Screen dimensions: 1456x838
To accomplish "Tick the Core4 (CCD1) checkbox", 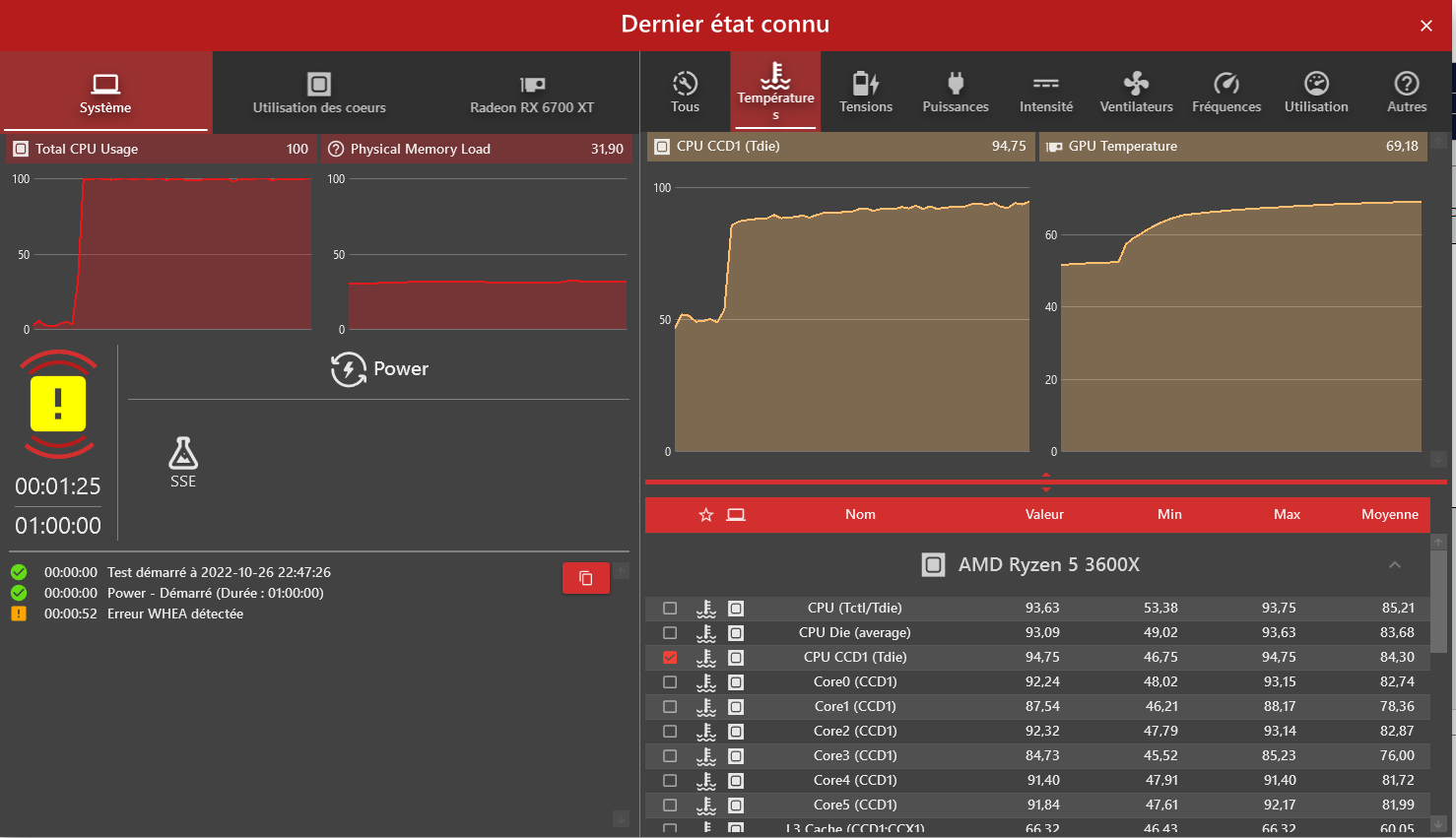I will (x=670, y=781).
